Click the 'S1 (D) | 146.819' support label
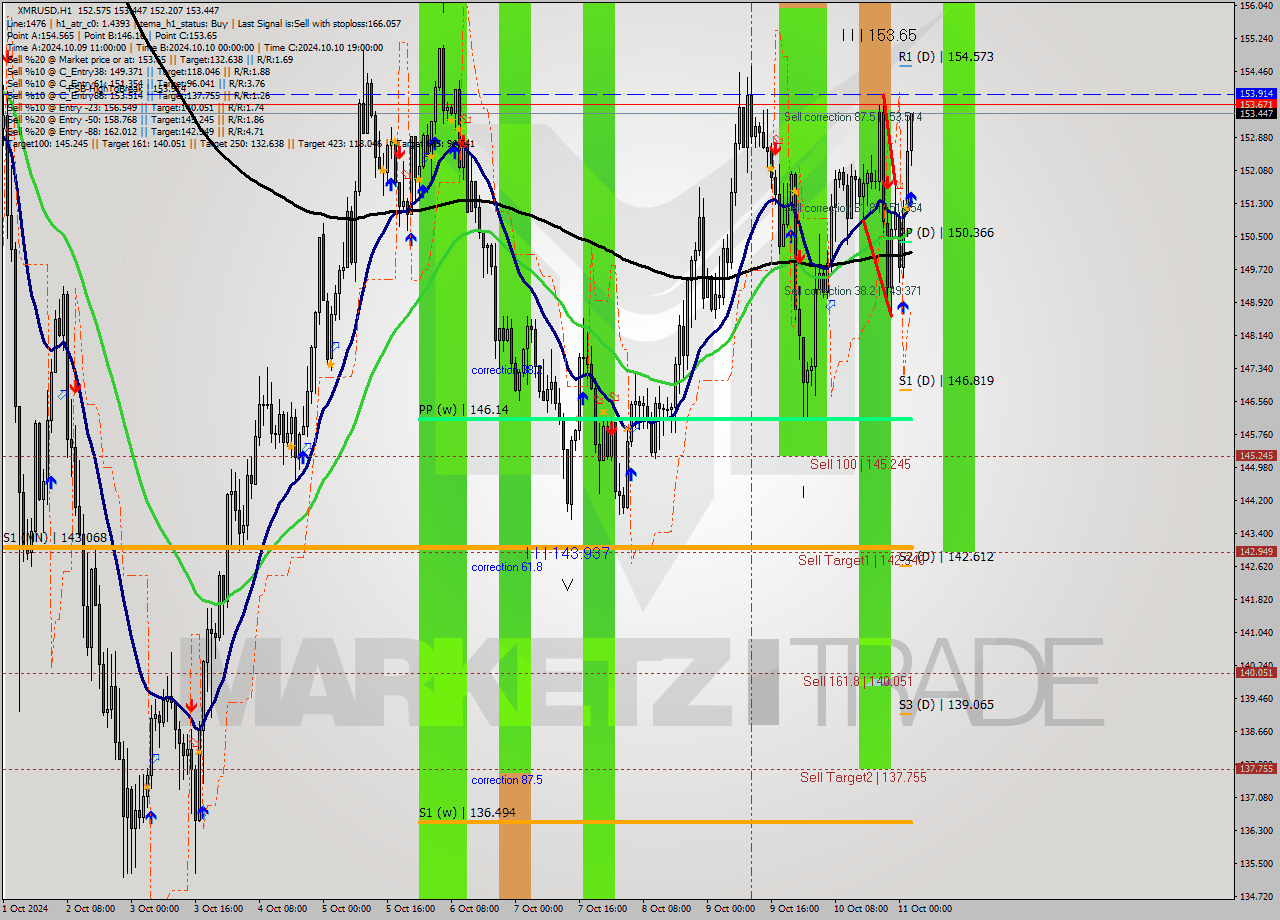Image resolution: width=1280 pixels, height=920 pixels. (x=946, y=381)
